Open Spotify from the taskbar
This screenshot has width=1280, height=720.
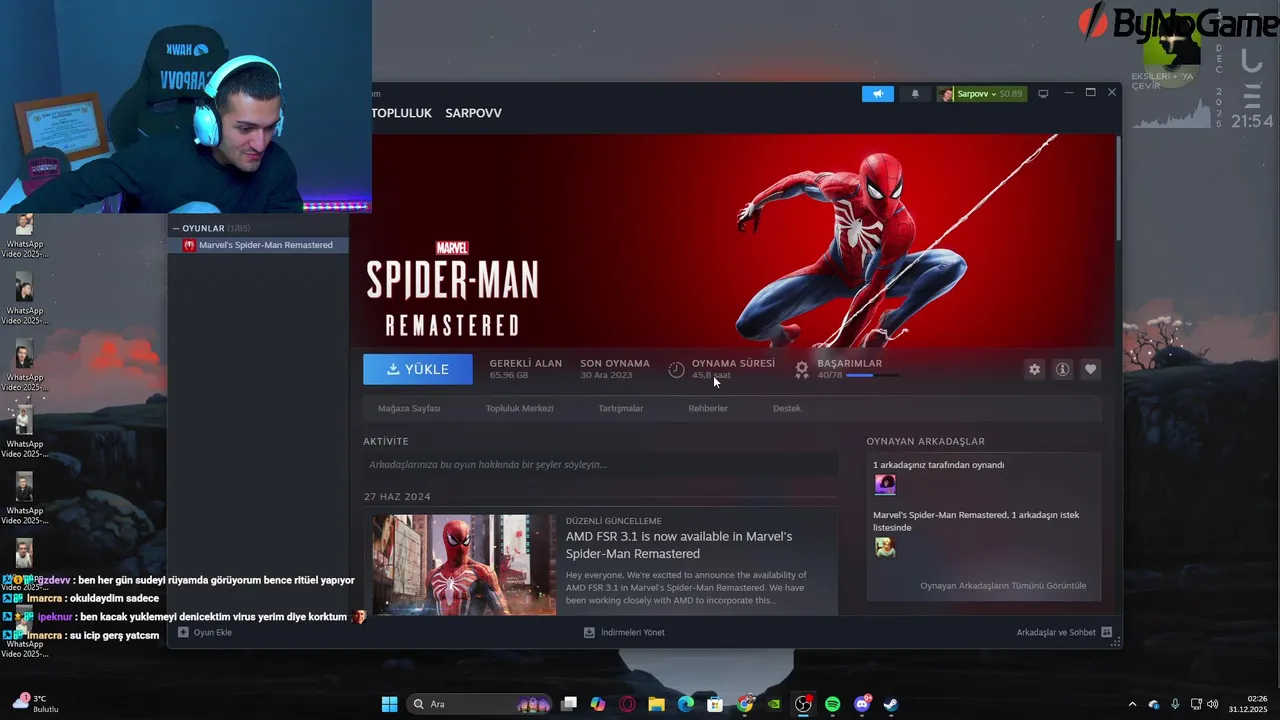[x=832, y=704]
